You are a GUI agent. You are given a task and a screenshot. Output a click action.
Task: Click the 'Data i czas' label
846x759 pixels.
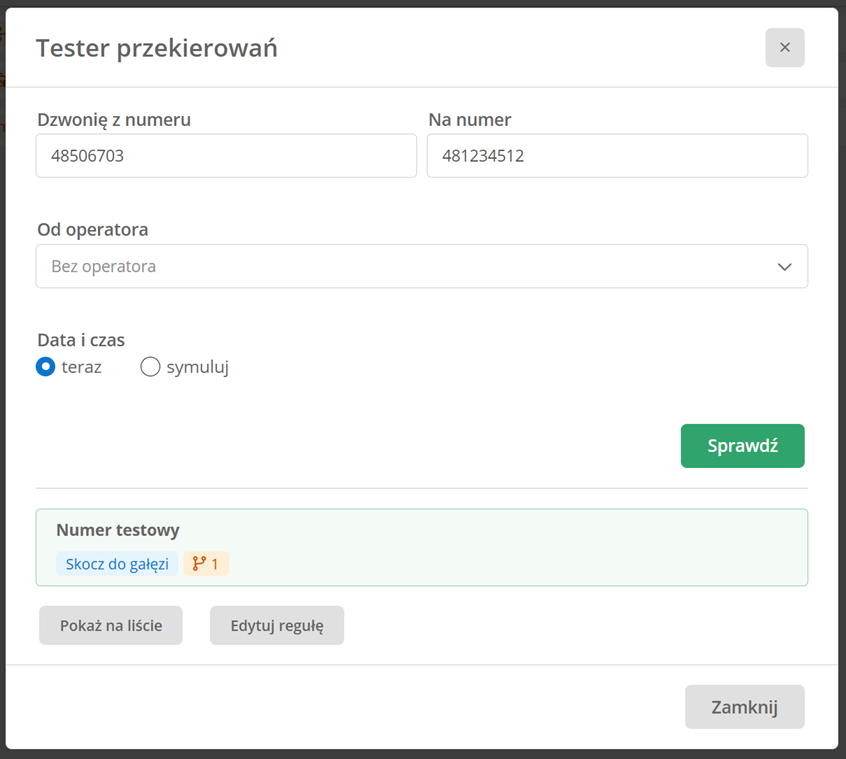[x=81, y=340]
